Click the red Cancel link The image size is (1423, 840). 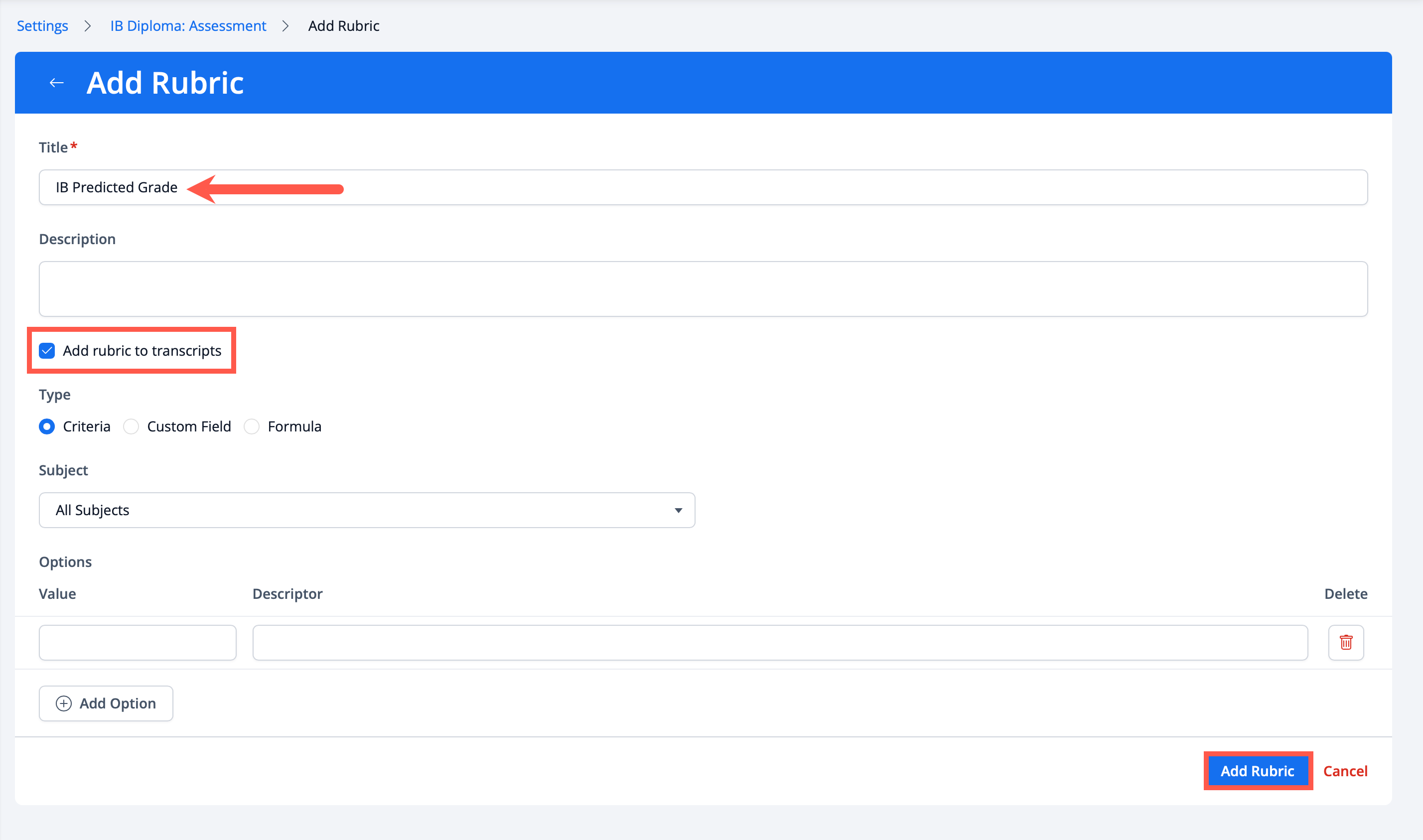(x=1345, y=771)
